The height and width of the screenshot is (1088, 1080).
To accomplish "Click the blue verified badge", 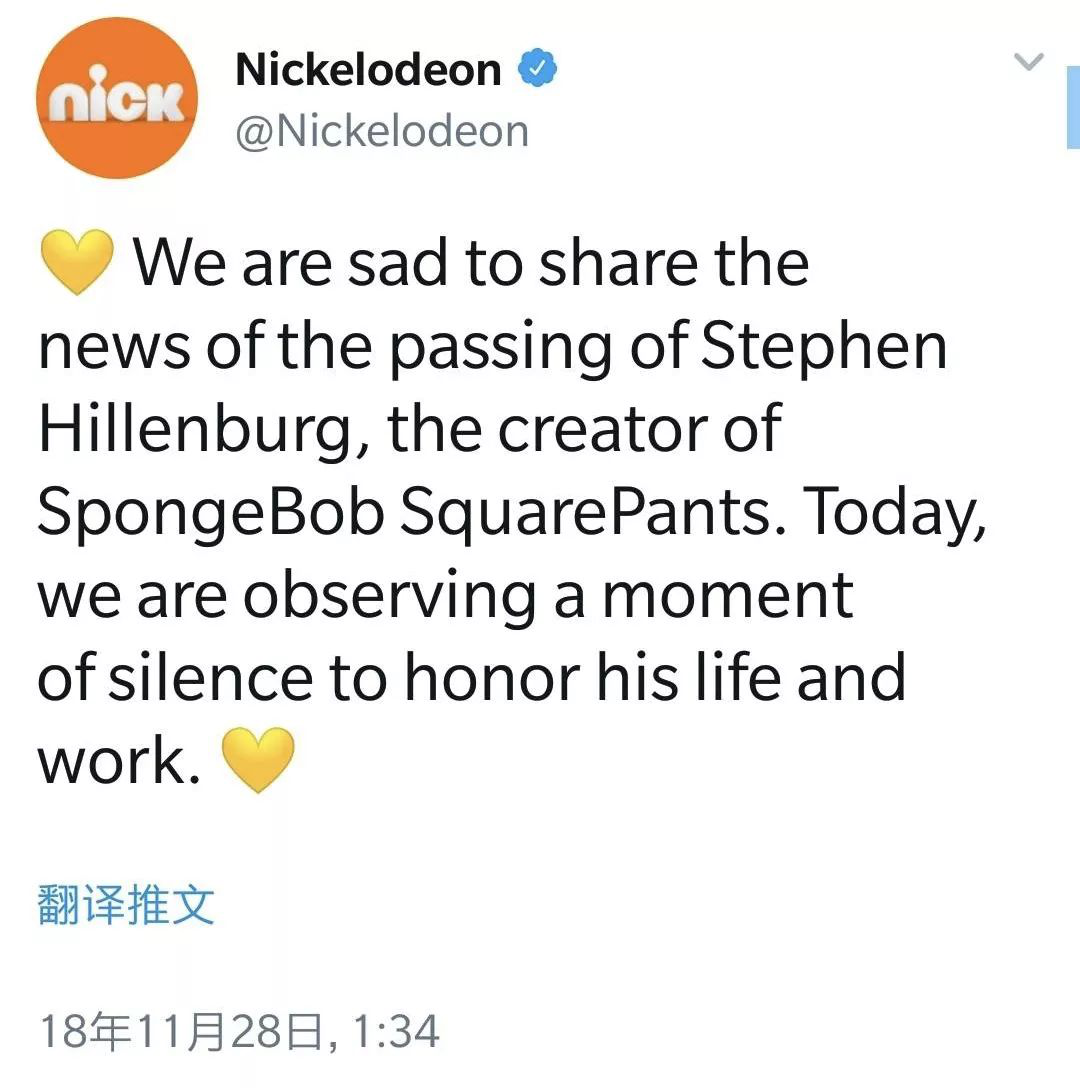I will [x=538, y=68].
